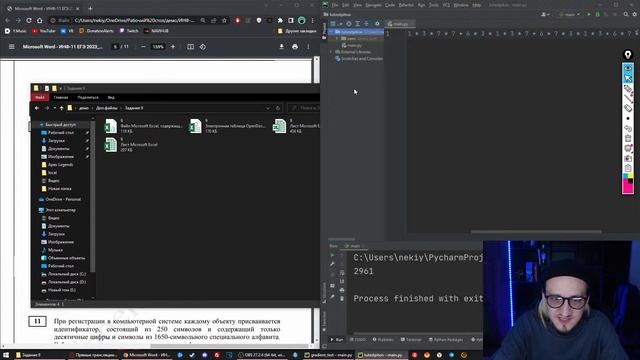The width and height of the screenshot is (640, 360).
Task: Select Scratches and Consoles tree item
Action: [x=359, y=59]
